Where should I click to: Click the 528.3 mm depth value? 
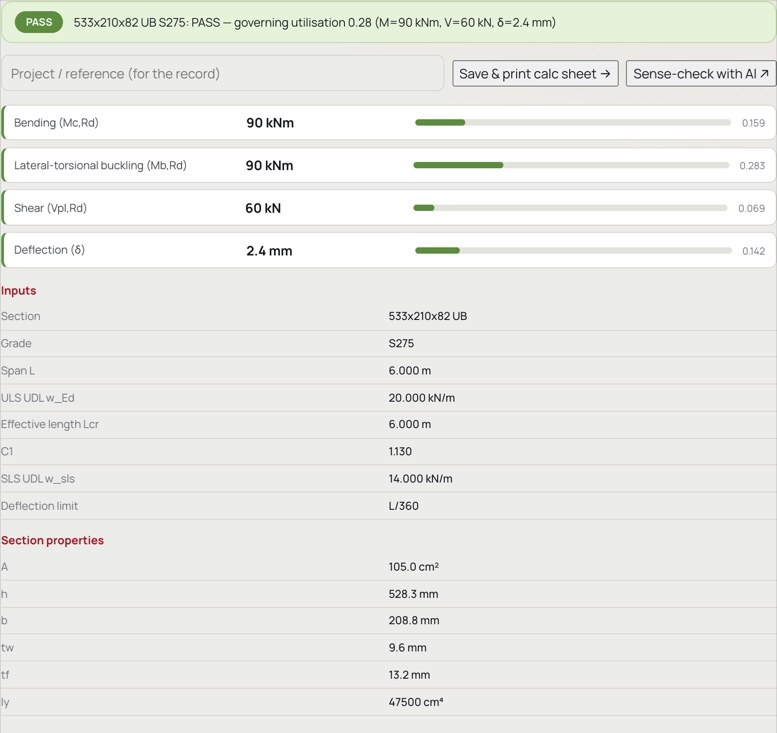(413, 594)
